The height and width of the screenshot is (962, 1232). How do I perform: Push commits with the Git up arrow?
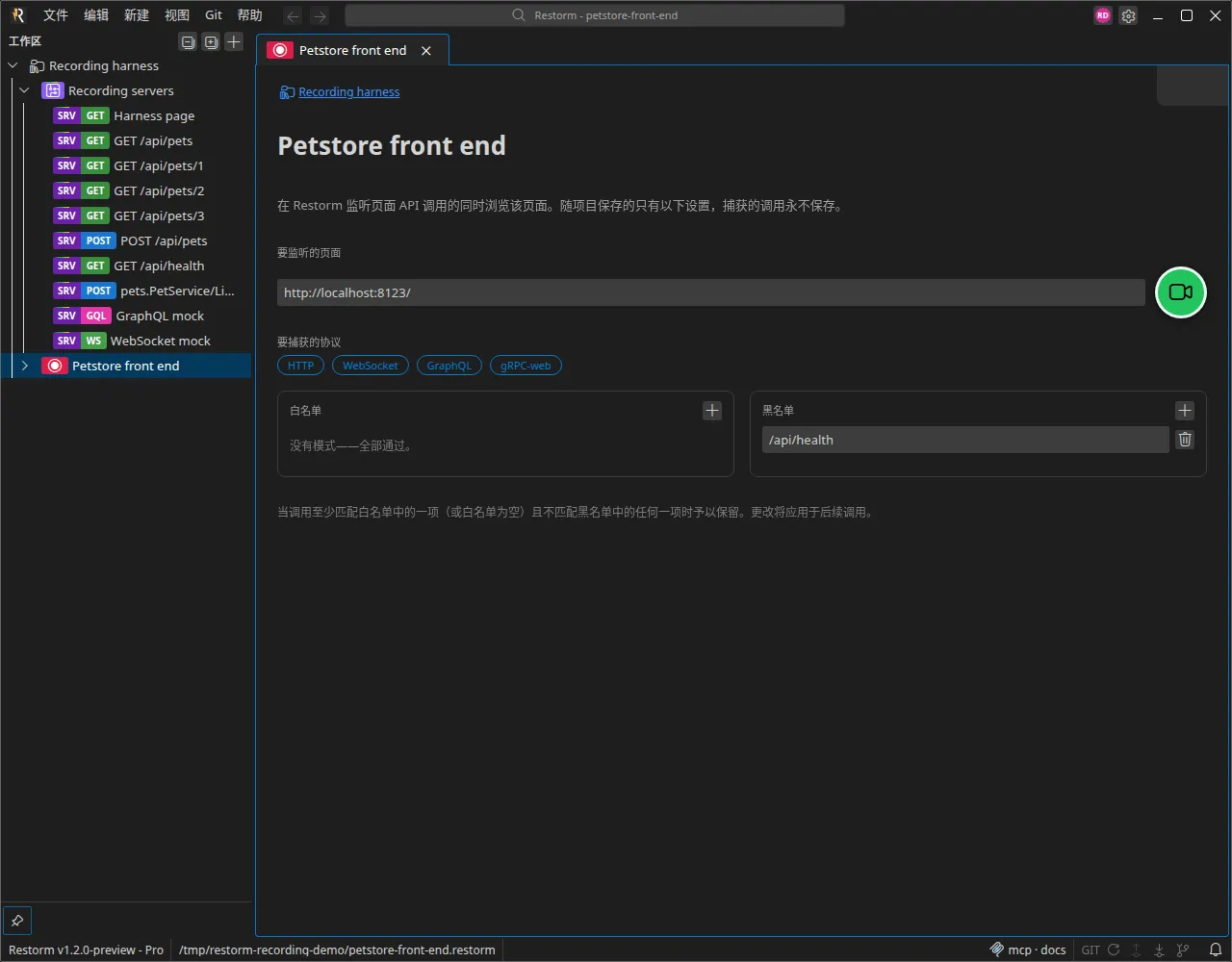coord(1137,949)
